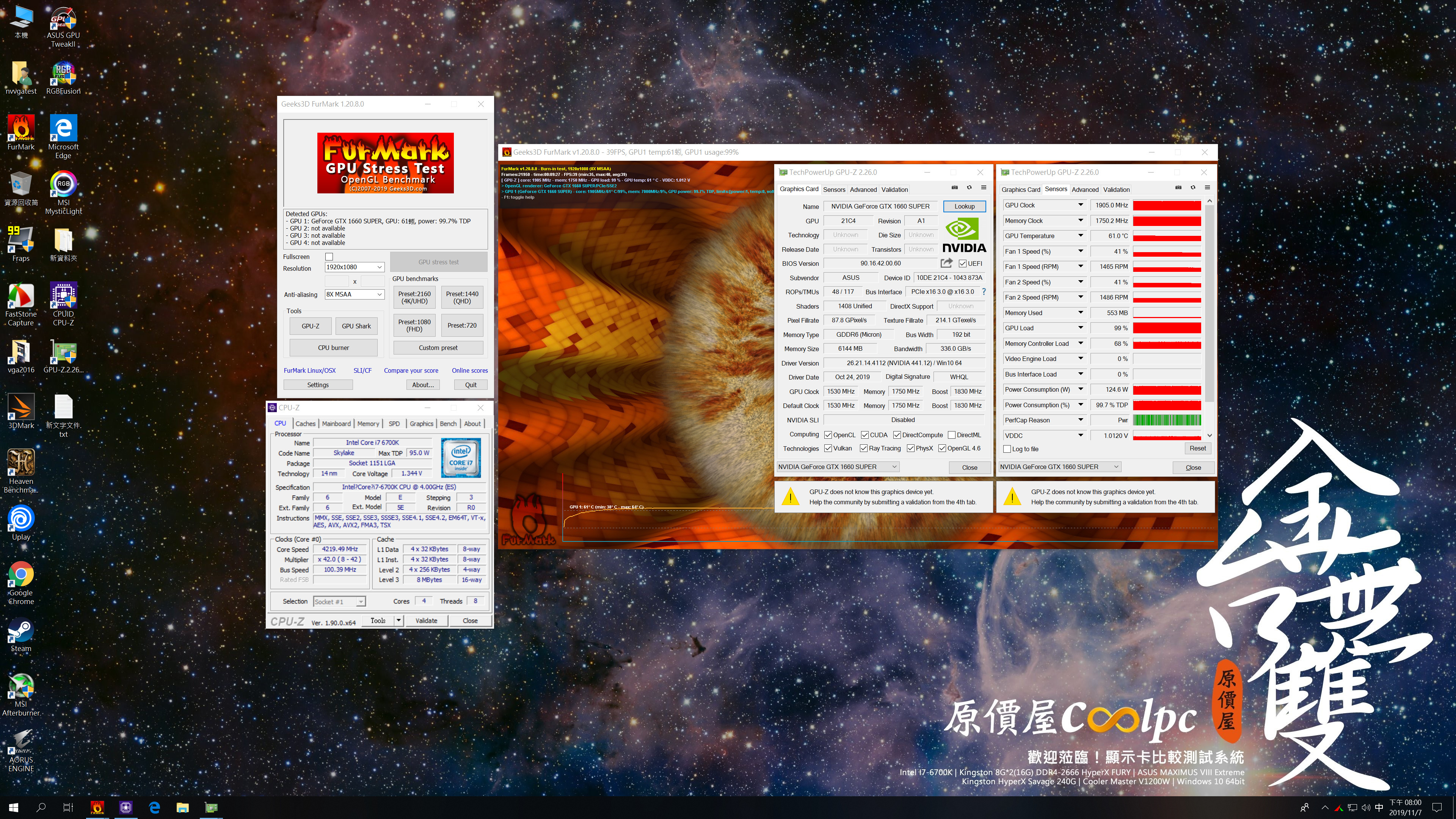Open Resolution 1920x1080 dropdown in FurMark
Image resolution: width=1456 pixels, height=819 pixels.
[x=355, y=267]
